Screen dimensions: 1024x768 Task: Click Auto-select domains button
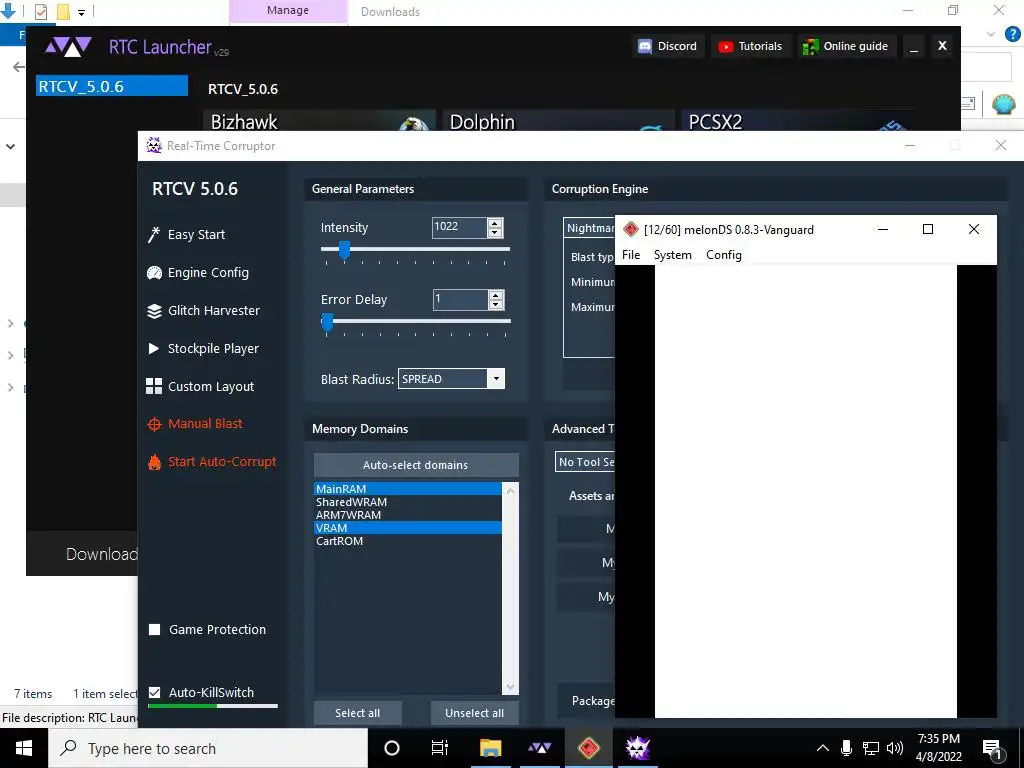416,465
